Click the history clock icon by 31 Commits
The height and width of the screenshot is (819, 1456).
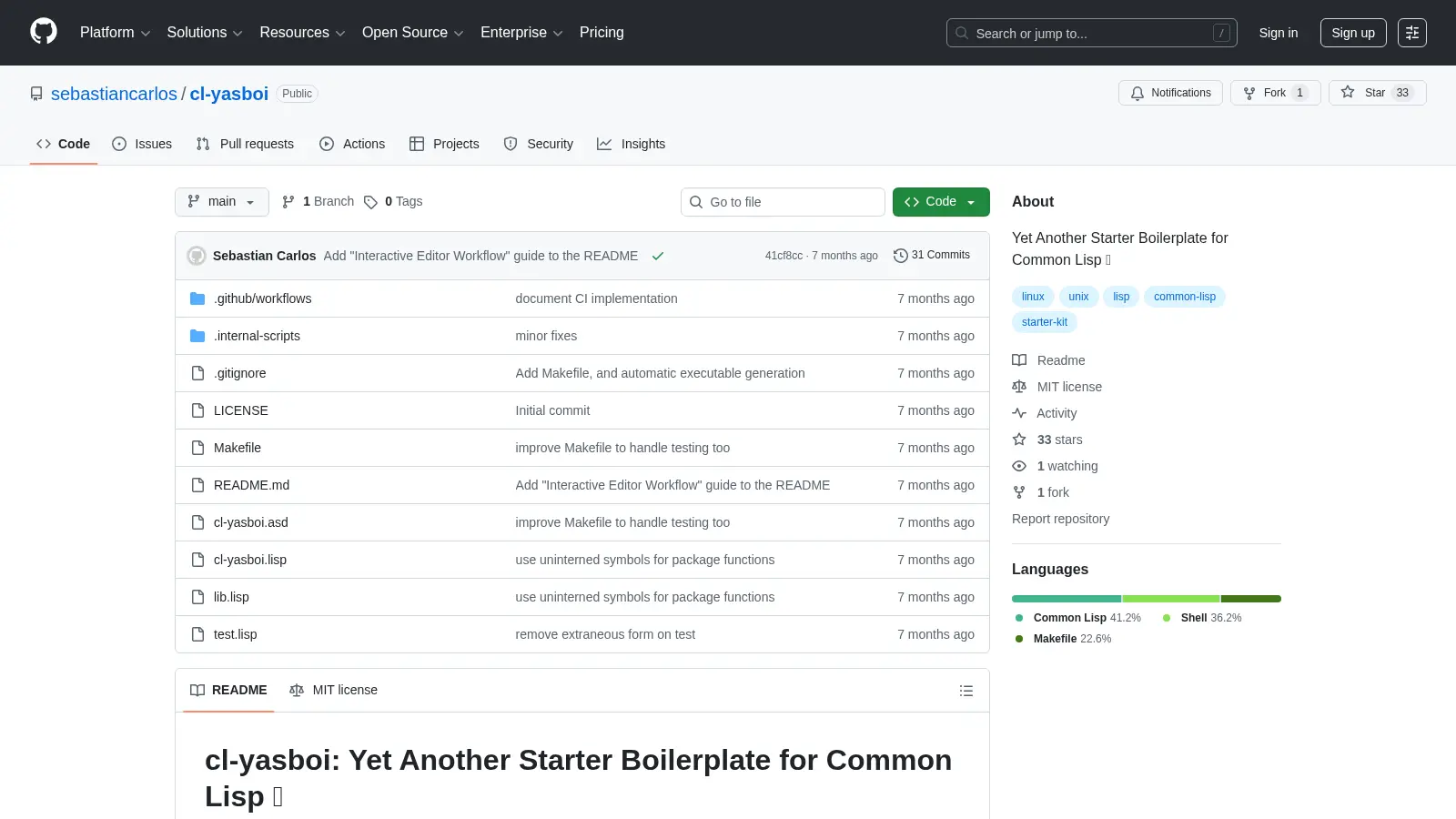(901, 256)
